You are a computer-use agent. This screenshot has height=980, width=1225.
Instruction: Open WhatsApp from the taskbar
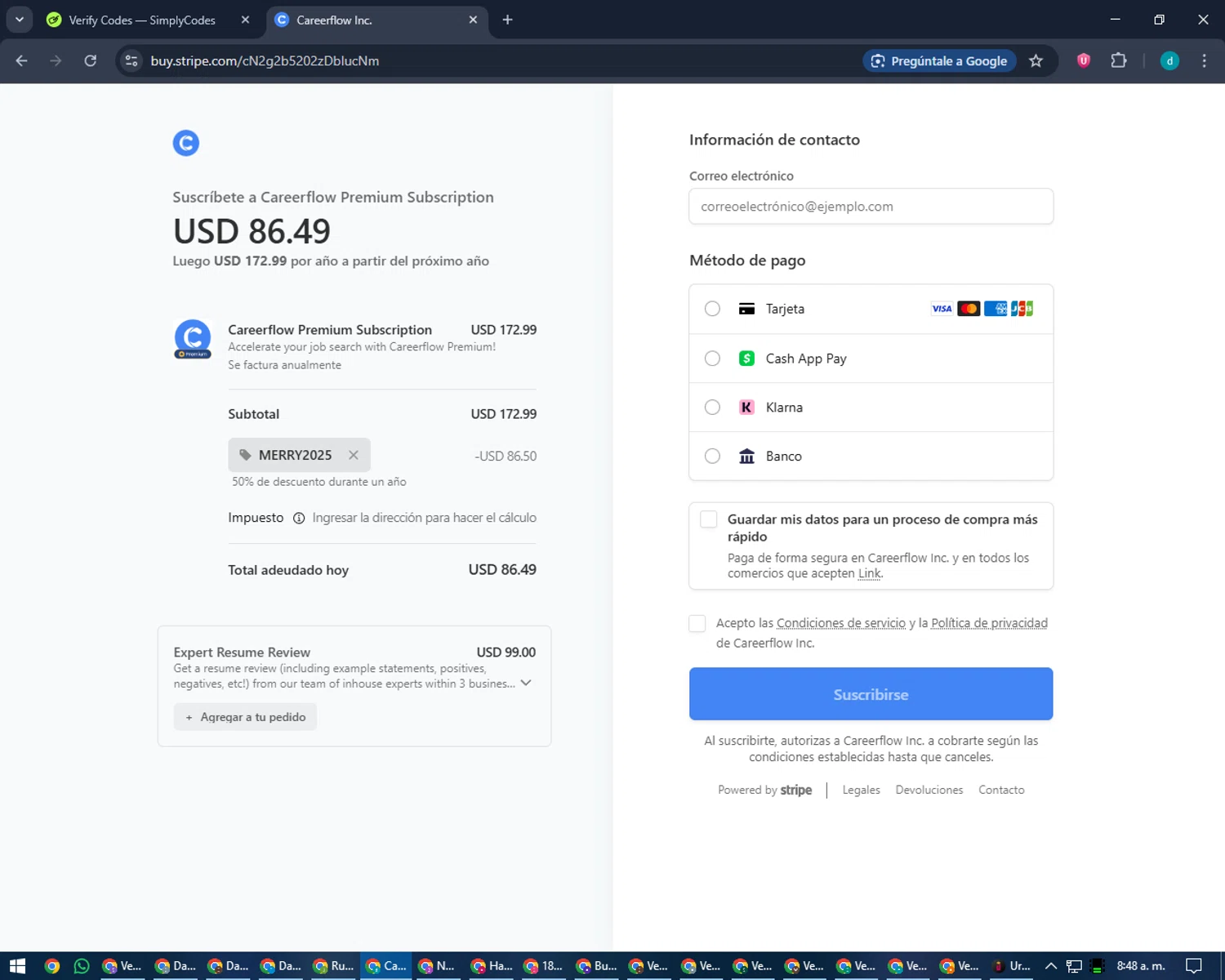pos(82,966)
